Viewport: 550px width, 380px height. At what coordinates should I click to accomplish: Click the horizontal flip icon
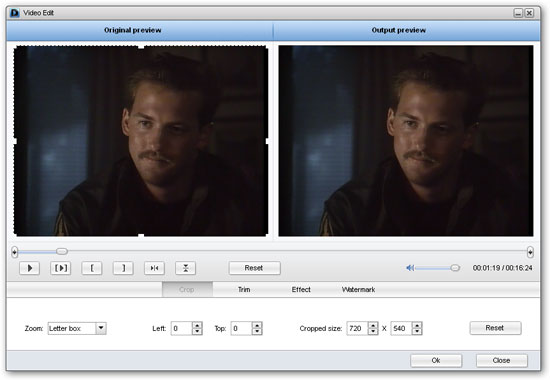[x=154, y=268]
